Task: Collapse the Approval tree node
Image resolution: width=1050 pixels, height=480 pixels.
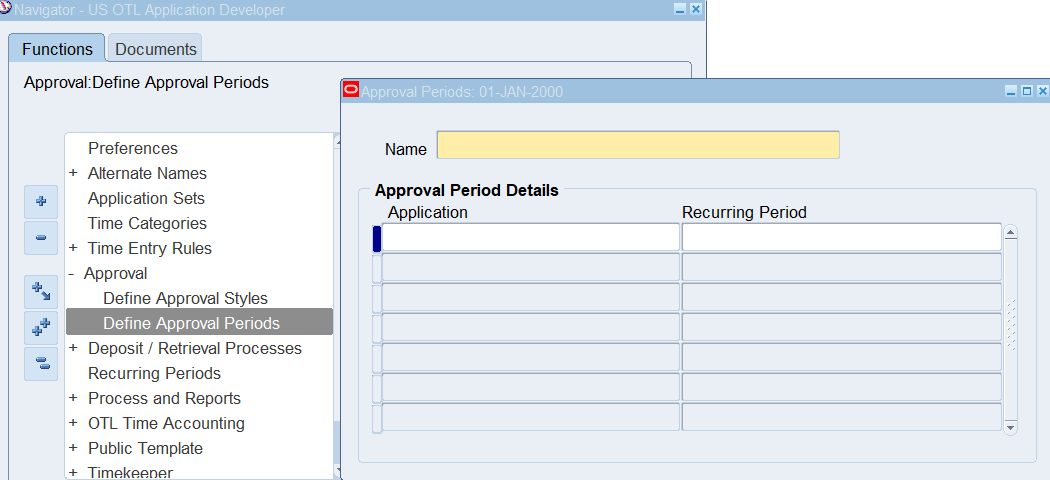Action: click(x=73, y=273)
